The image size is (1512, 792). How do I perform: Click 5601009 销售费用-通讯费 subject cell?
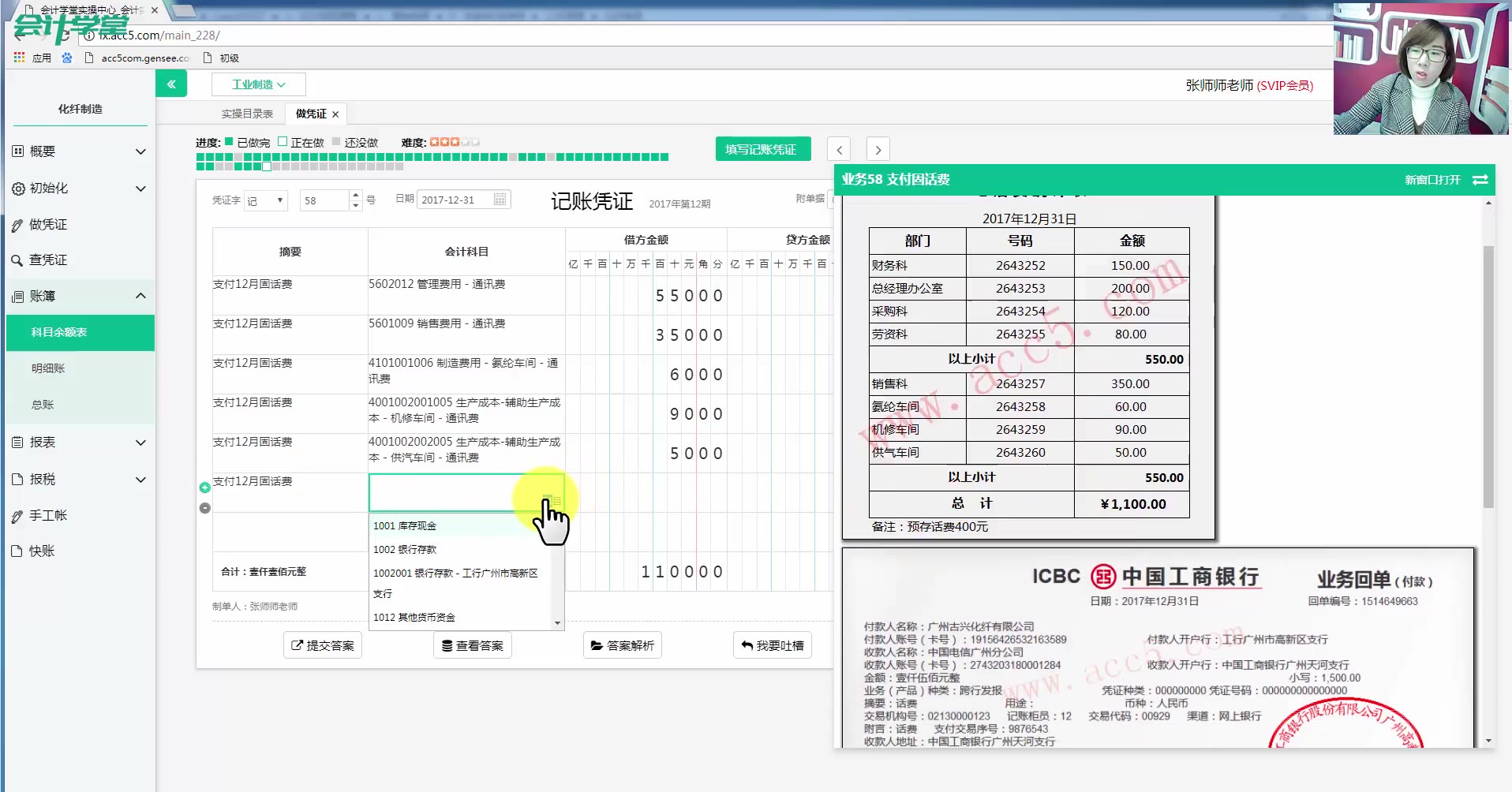466,334
